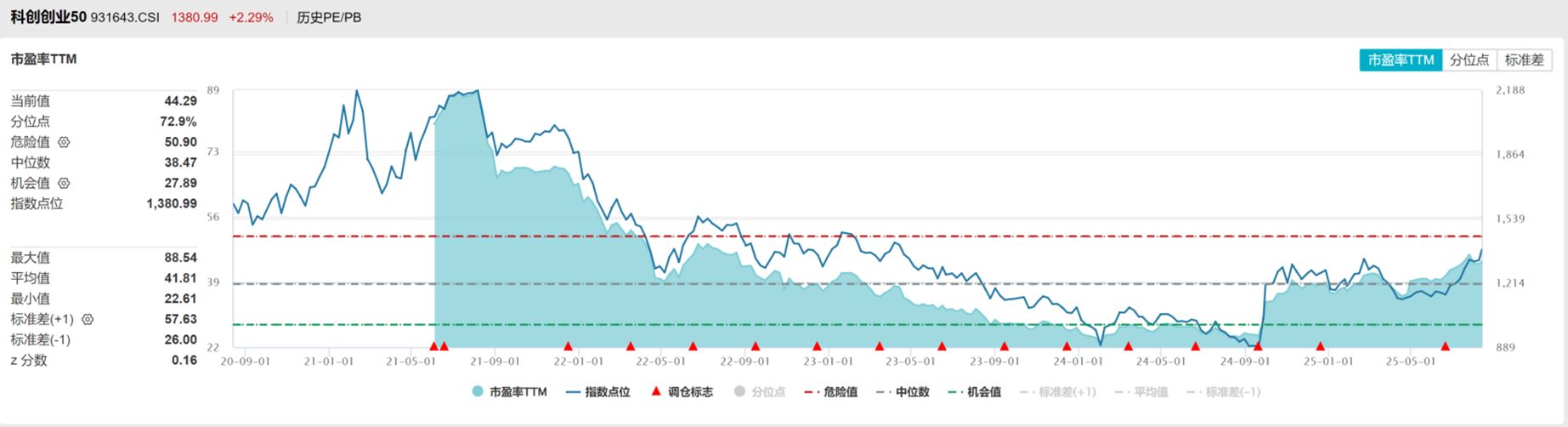This screenshot has height=427, width=1568.
Task: Click the 科创创业50 index name
Action: click(48, 17)
